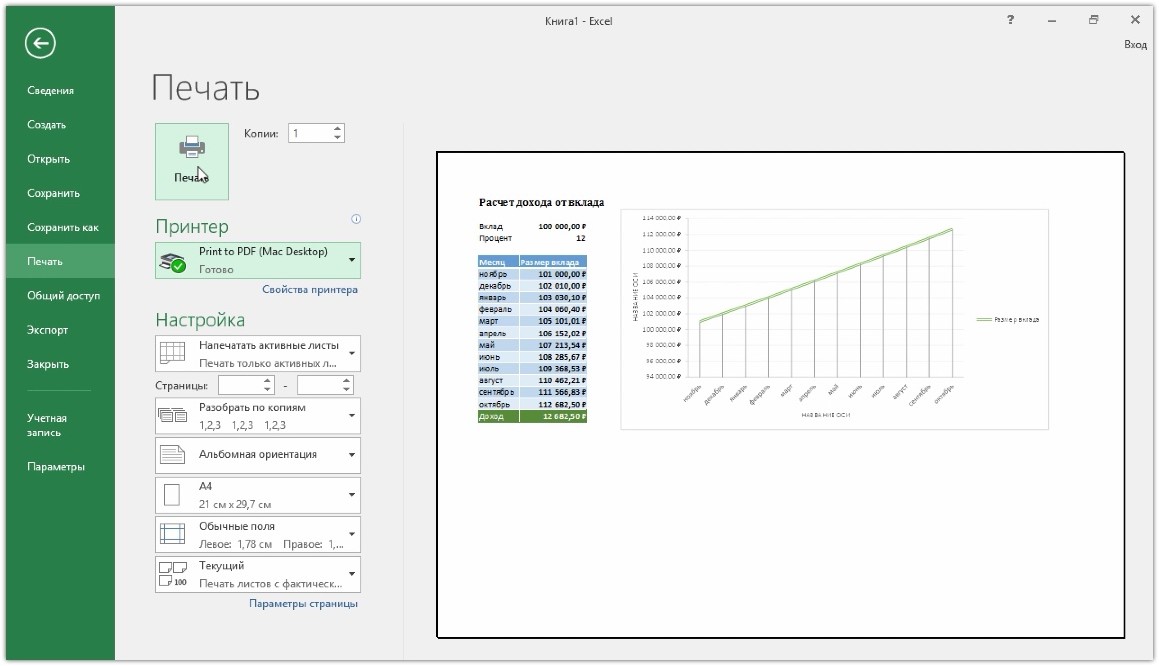Choose Закрыть in the sidebar
Image resolution: width=1159 pixels, height=666 pixels.
48,364
